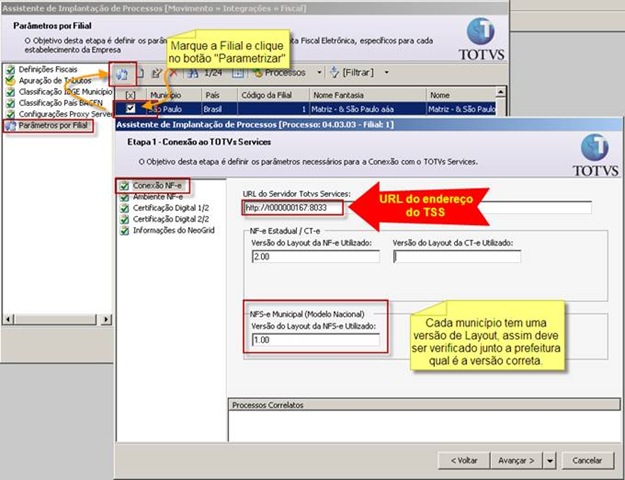The width and height of the screenshot is (625, 480).
Task: Click the CT-e layout version field
Action: point(457,257)
